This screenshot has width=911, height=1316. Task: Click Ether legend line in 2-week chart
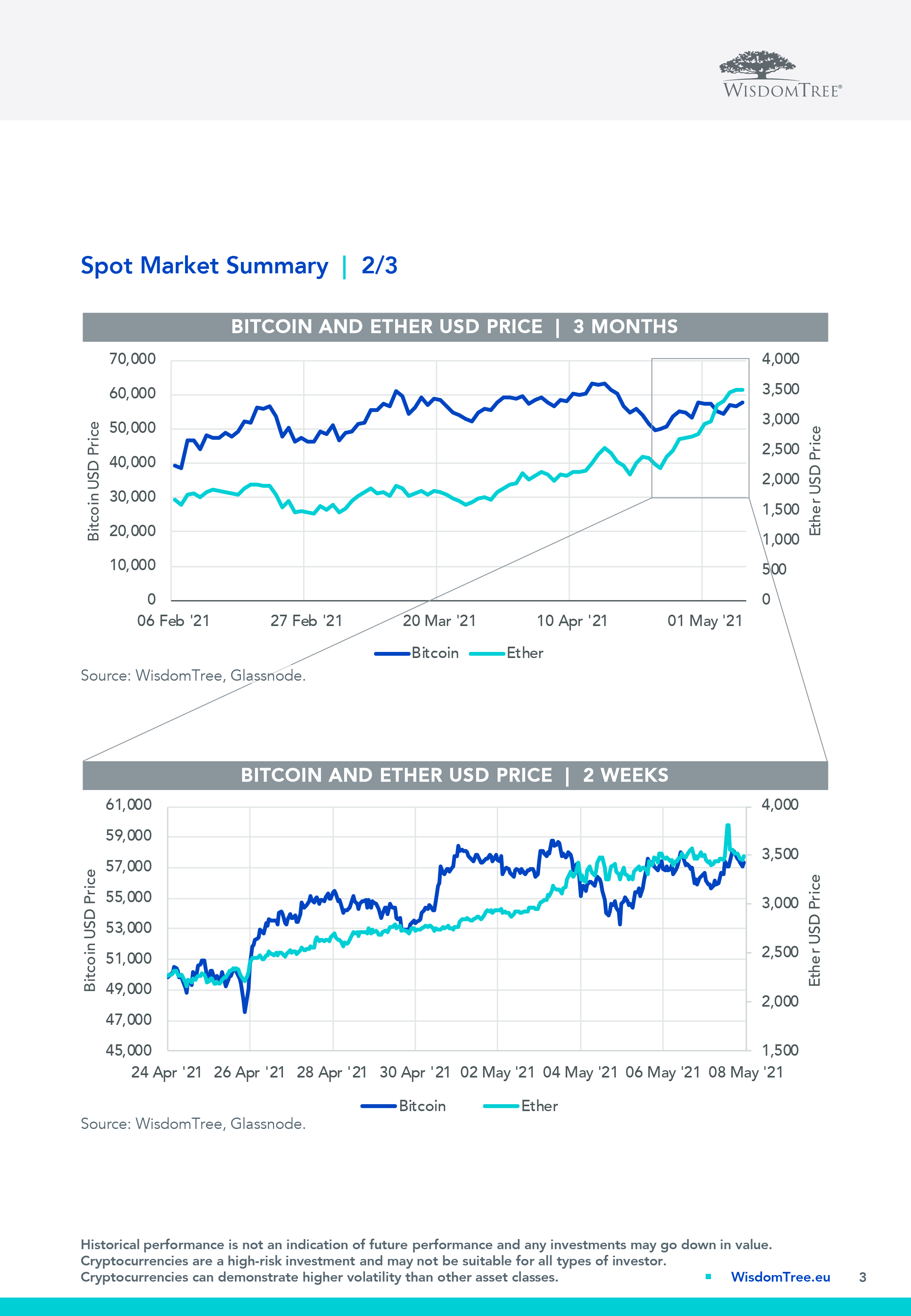[501, 1106]
